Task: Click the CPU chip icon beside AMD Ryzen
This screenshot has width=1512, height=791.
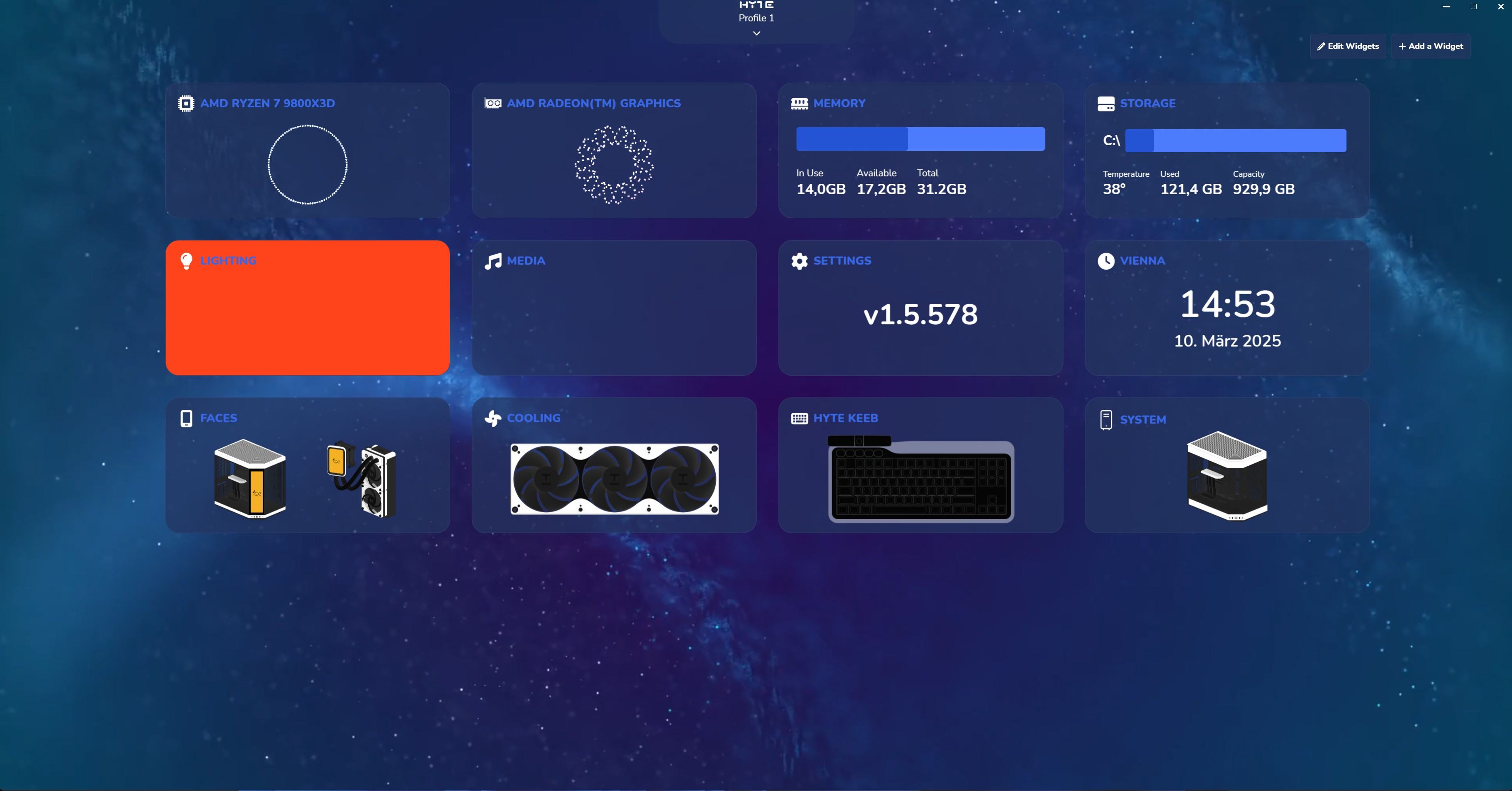Action: [x=185, y=103]
